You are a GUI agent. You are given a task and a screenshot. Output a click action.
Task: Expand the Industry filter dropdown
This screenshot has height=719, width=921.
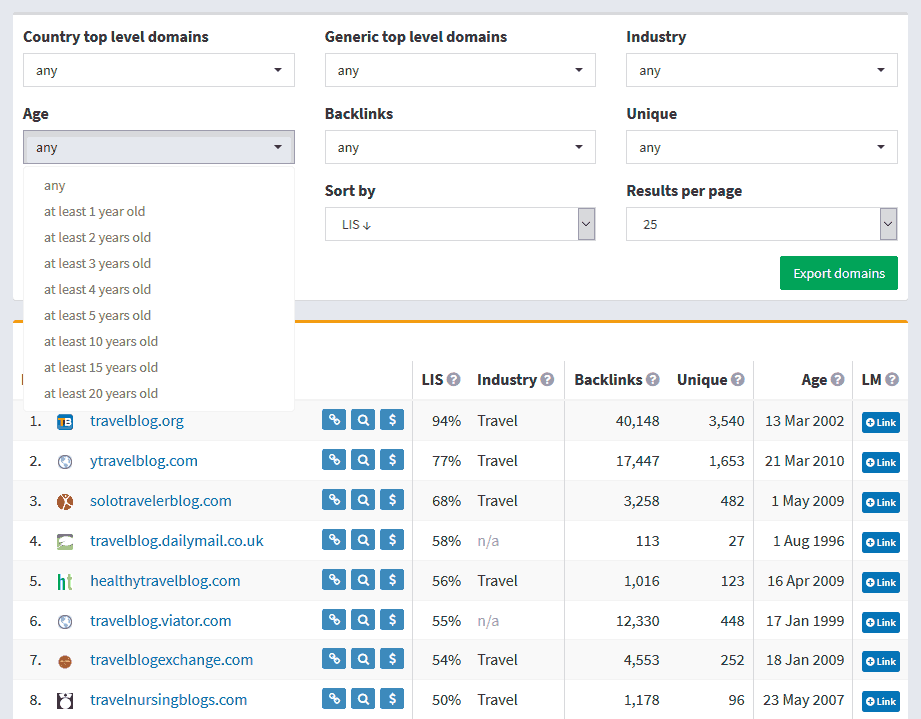coord(761,70)
